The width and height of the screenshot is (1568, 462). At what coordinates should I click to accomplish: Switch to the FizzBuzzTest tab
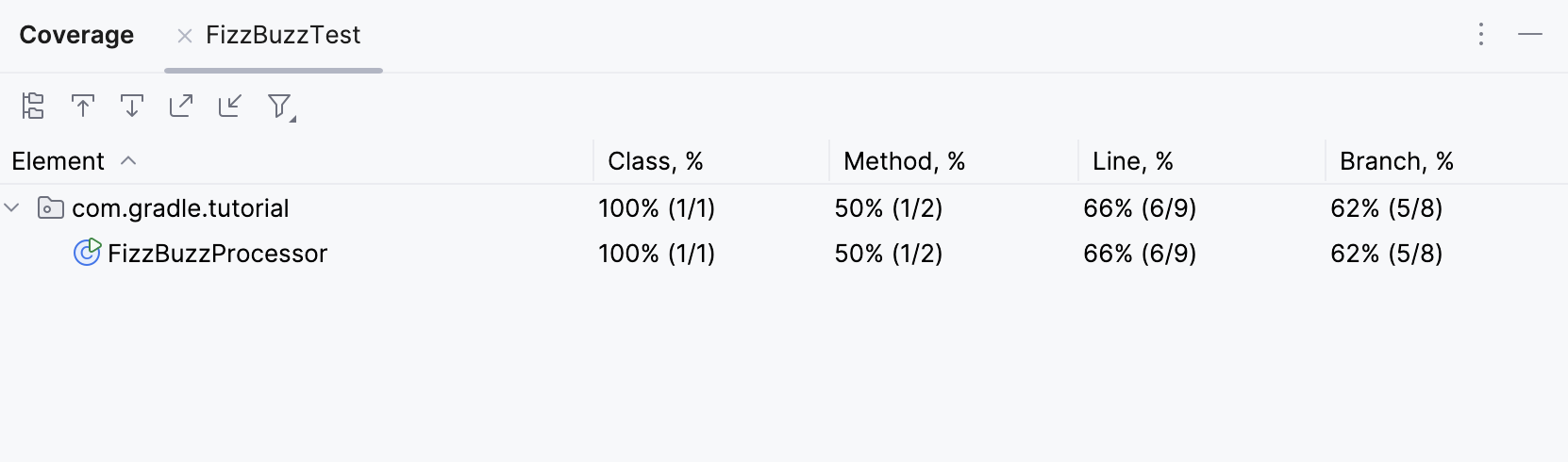tap(283, 35)
